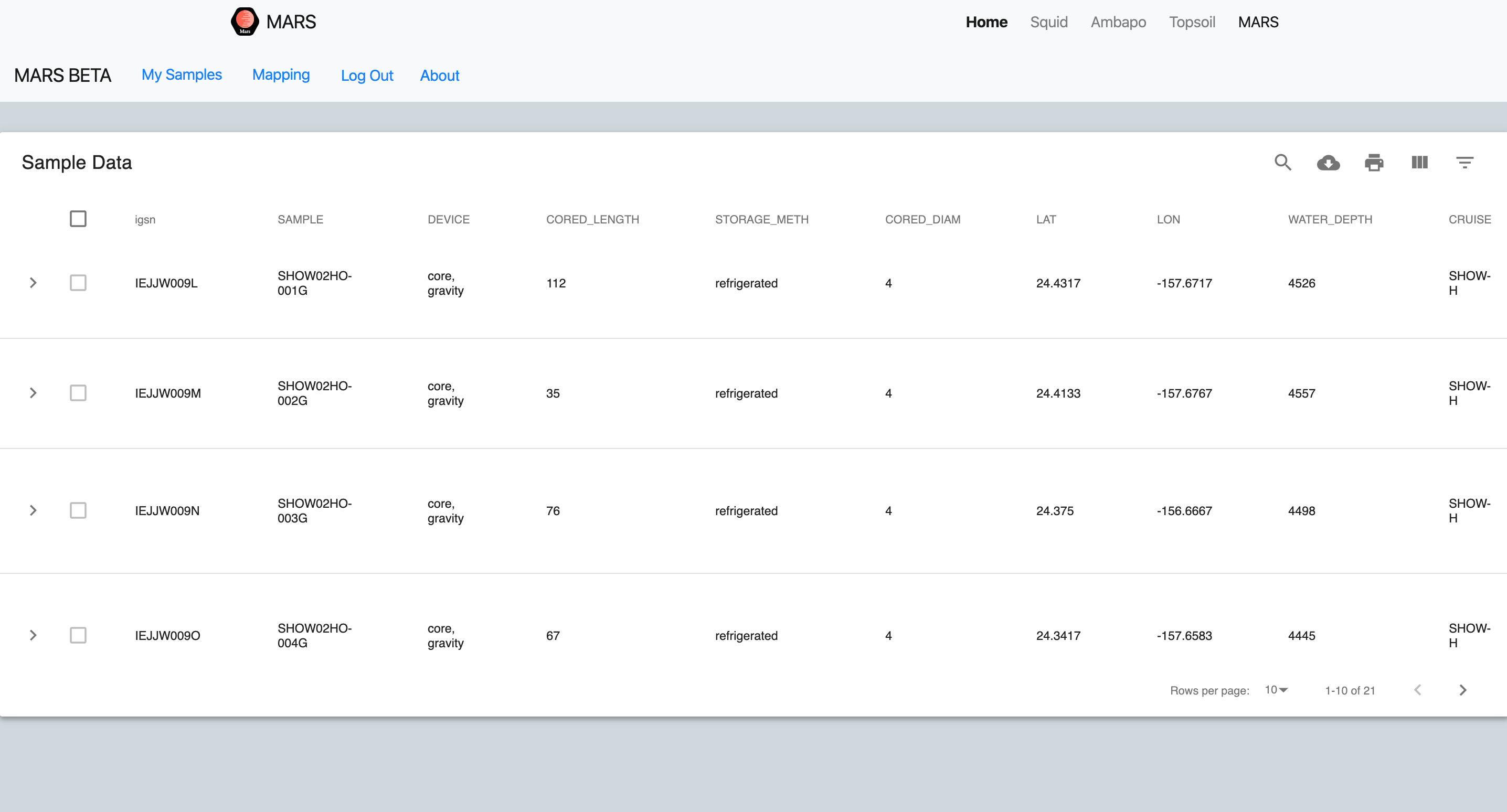Click the cored length value 35

point(553,393)
